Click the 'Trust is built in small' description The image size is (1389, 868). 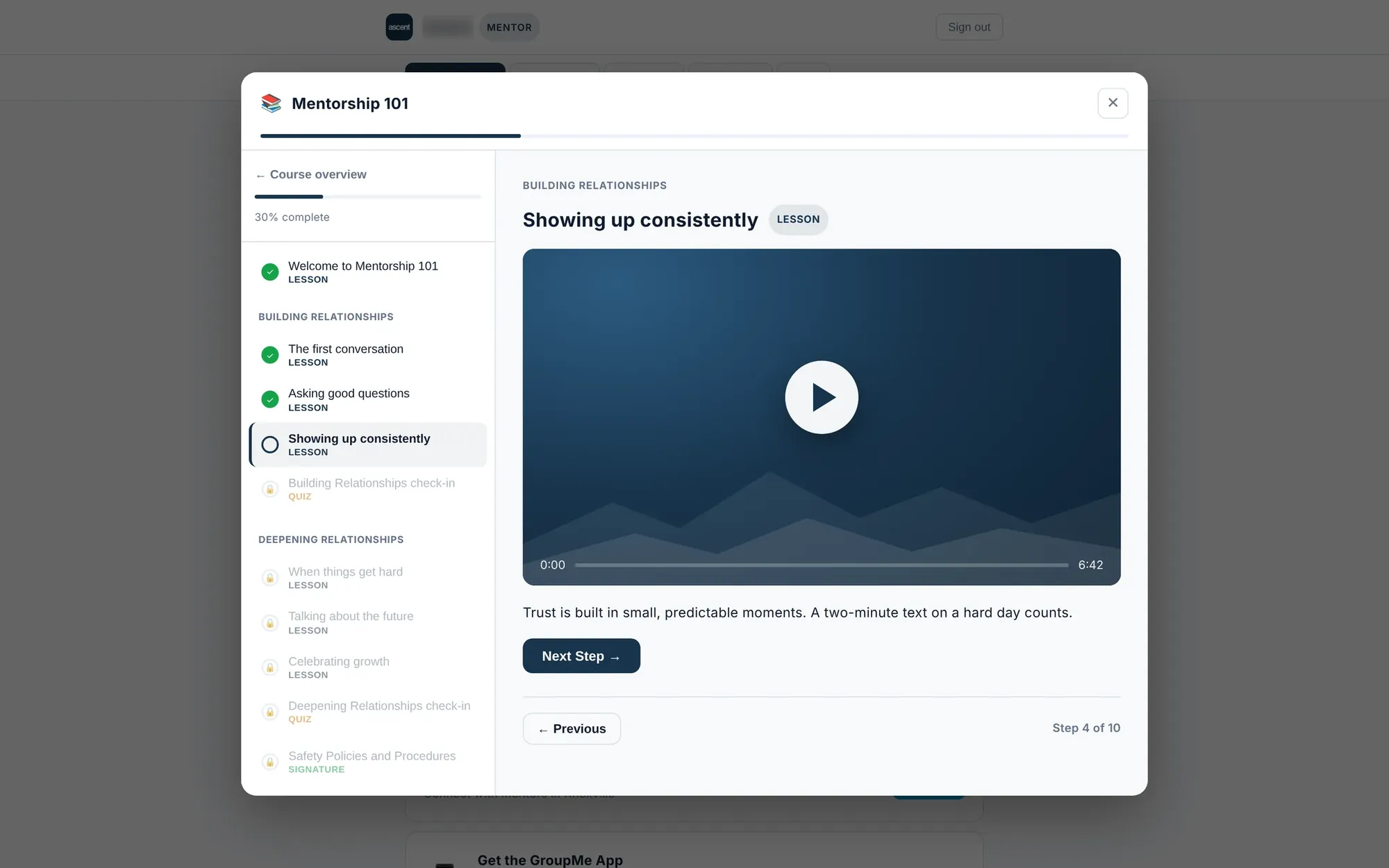tap(797, 612)
